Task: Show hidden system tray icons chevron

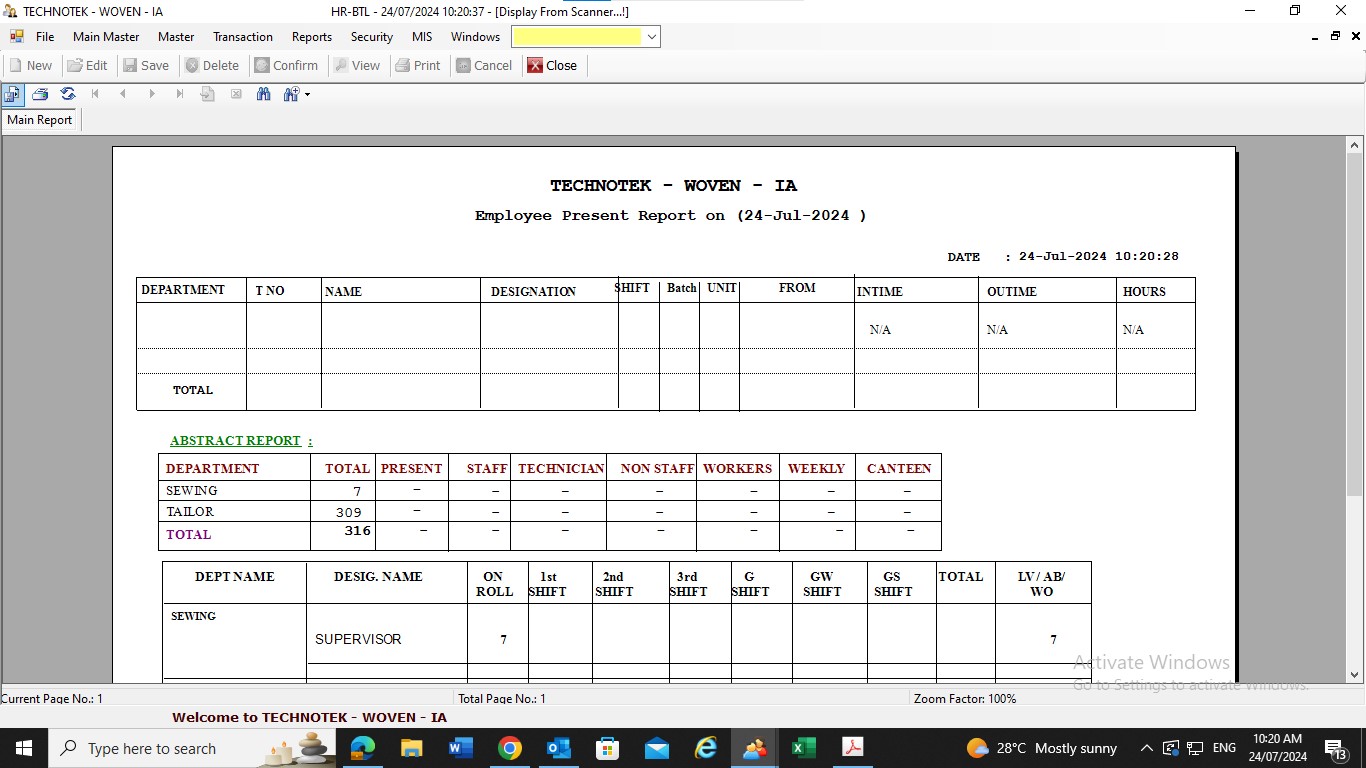Action: pos(1147,748)
